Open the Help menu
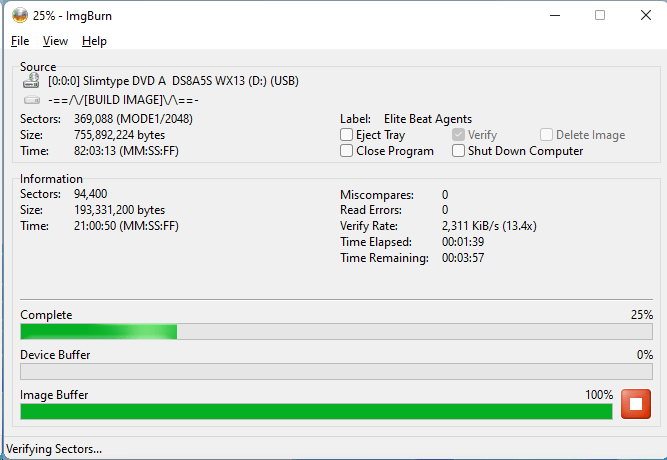The image size is (667, 460). pyautogui.click(x=94, y=41)
